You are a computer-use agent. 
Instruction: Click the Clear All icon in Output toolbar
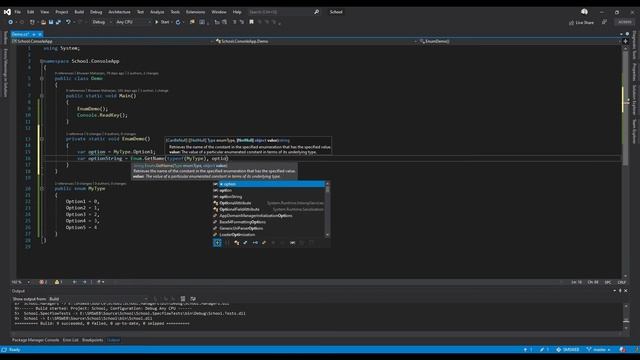183,299
